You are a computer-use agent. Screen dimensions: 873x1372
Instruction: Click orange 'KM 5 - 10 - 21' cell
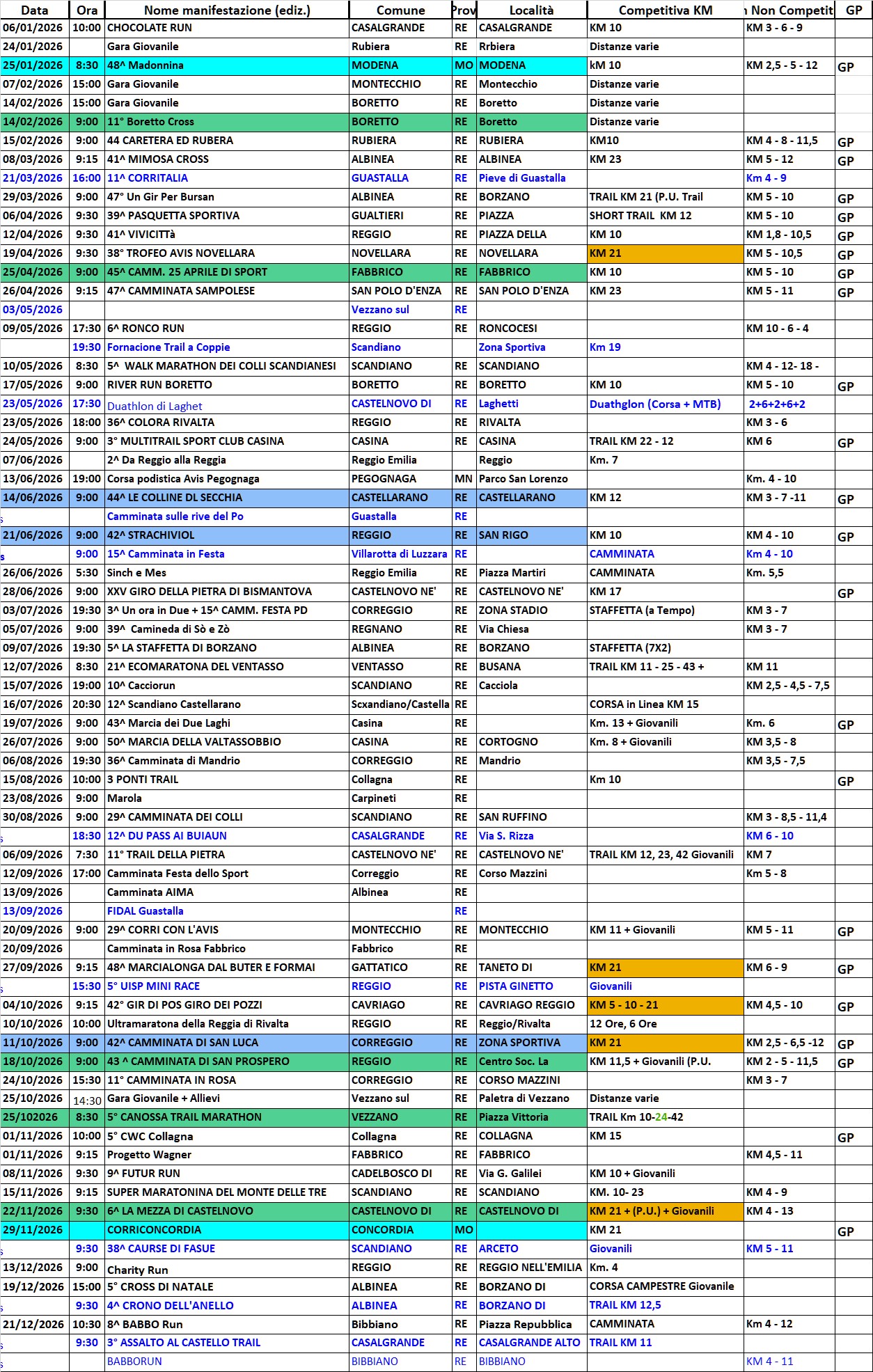[666, 1005]
